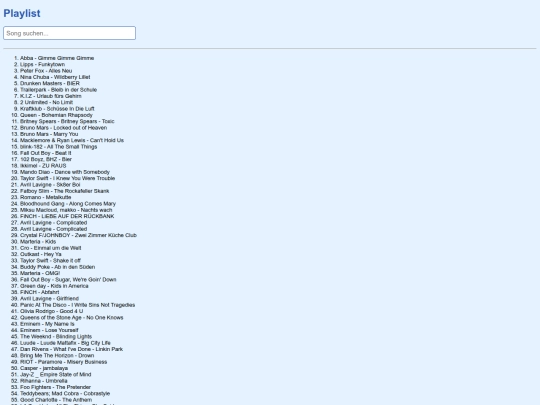
Task: Select 'Lipps - Funkytown' entry
Action: [42, 64]
